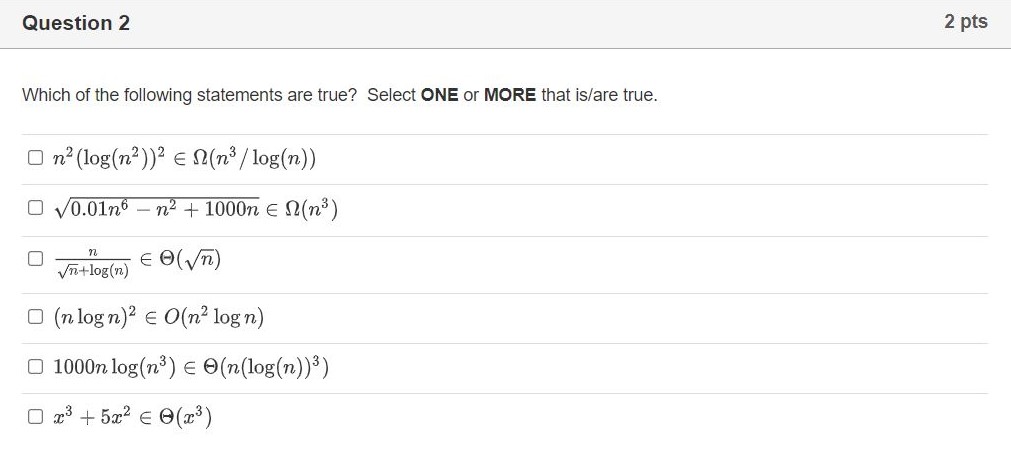This screenshot has width=1011, height=454.
Task: Click the bold word "ONE"
Action: [x=439, y=95]
